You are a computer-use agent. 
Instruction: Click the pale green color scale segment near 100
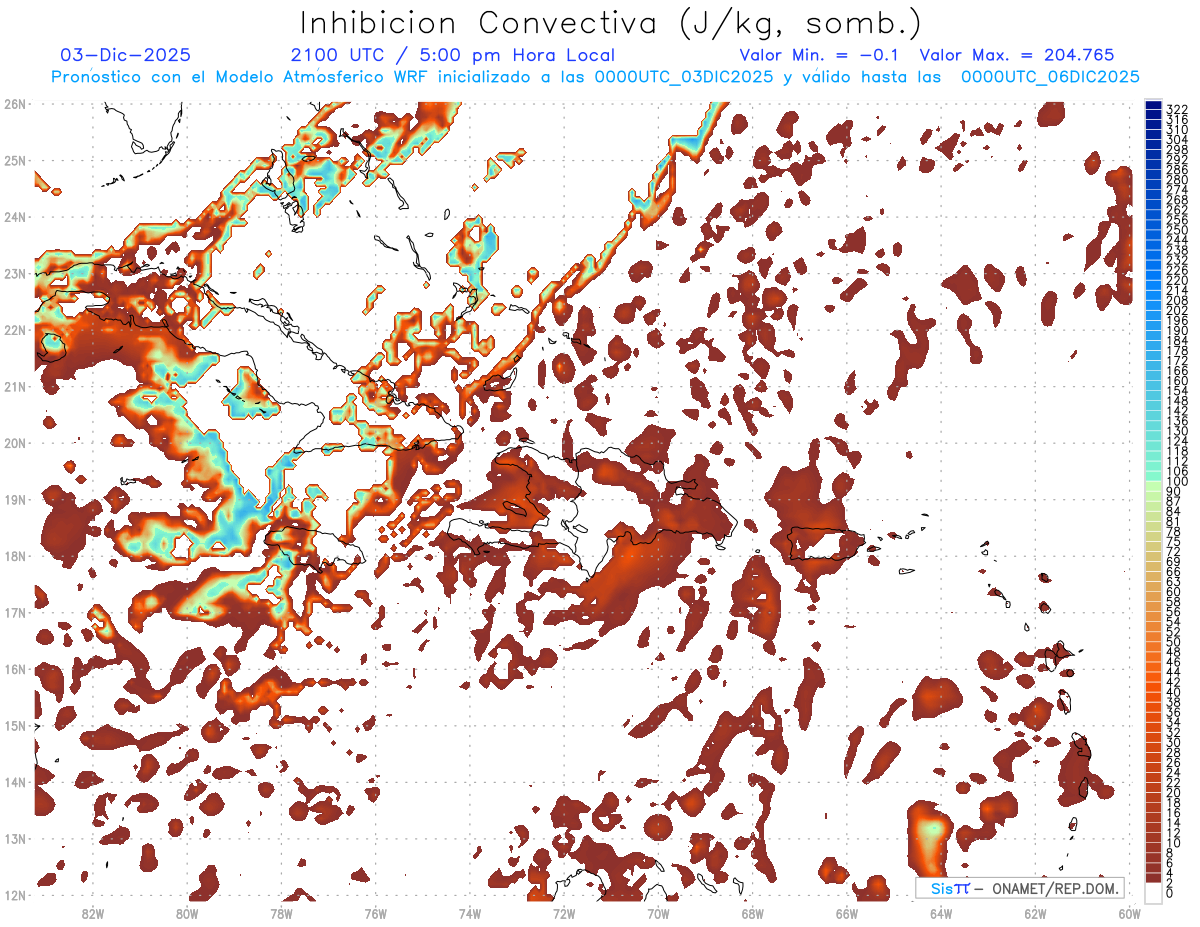click(1153, 488)
